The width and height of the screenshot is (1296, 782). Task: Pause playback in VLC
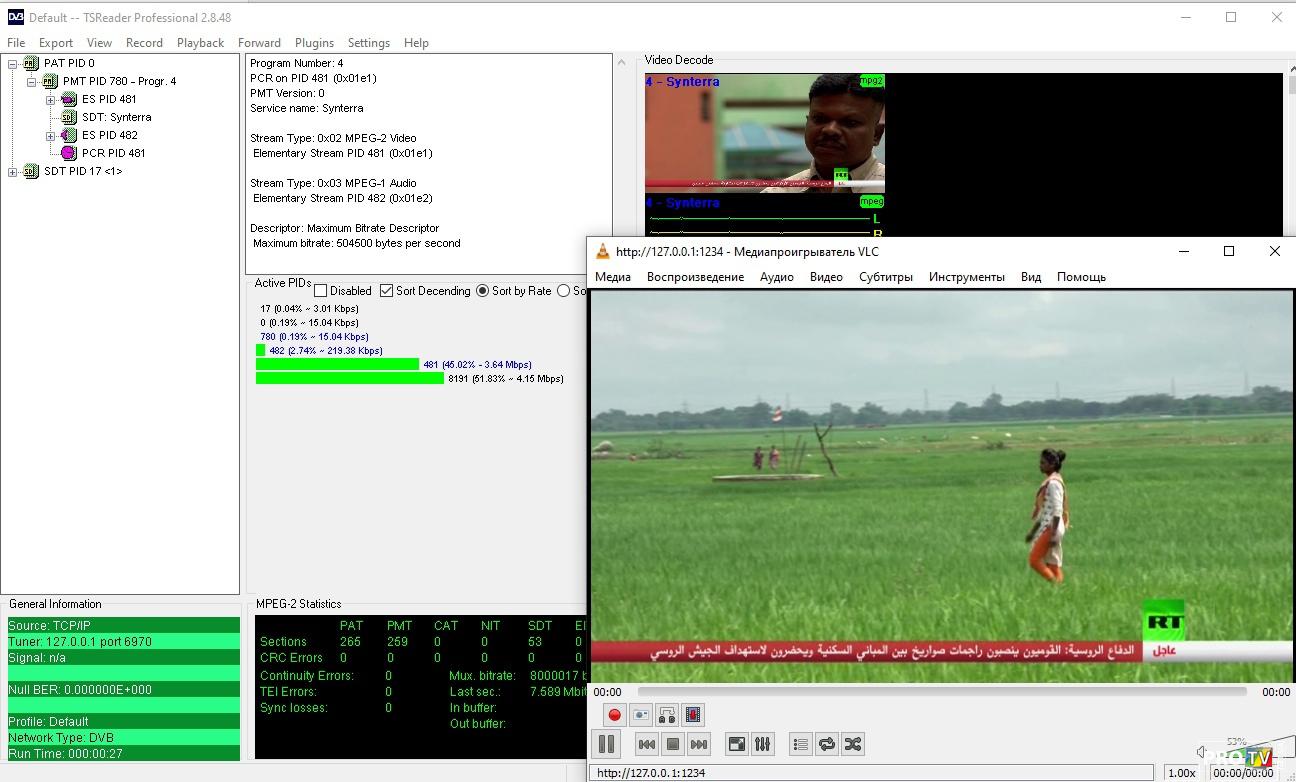[606, 744]
